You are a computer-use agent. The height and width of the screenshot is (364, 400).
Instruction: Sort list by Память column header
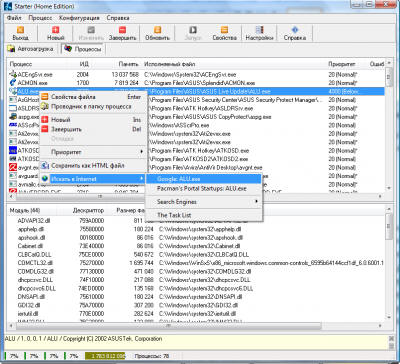(128, 64)
